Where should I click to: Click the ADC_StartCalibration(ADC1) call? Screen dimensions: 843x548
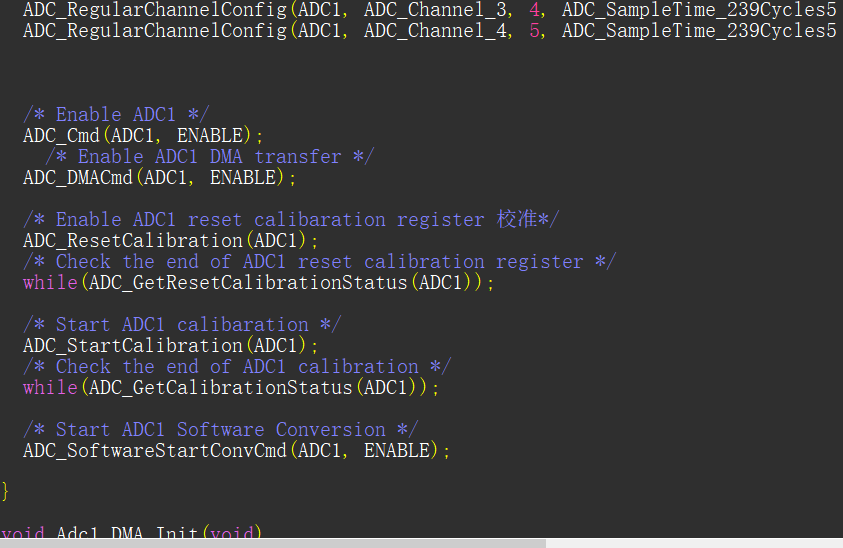click(170, 345)
